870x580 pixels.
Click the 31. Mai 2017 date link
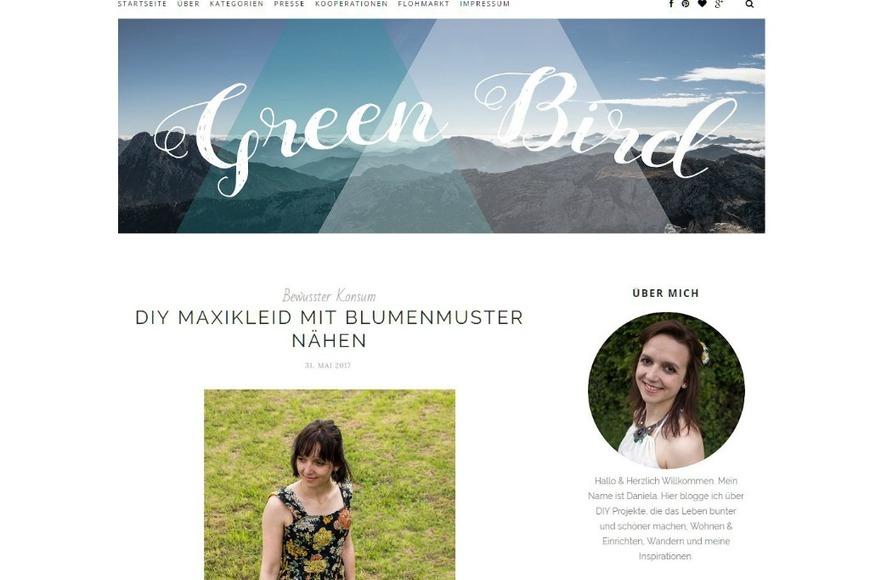pos(328,365)
